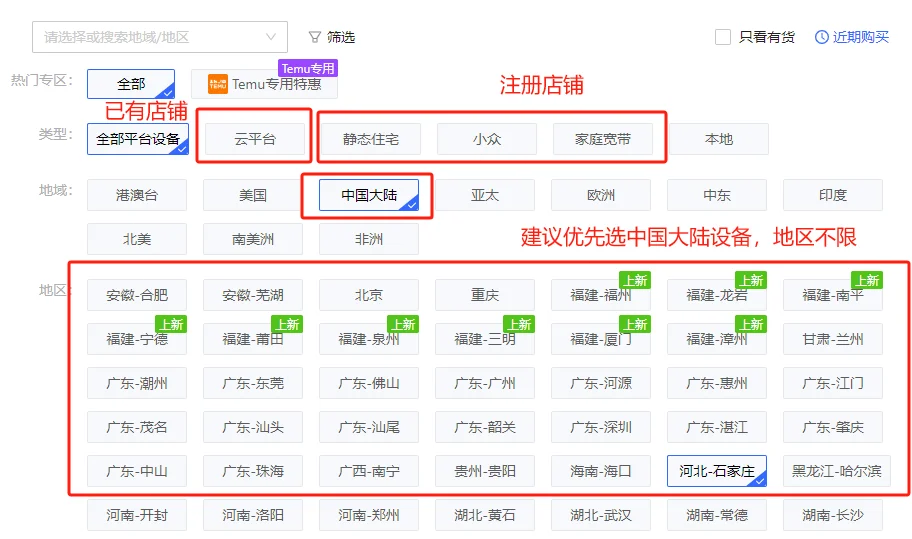Choose 欧洲 region

601,195
